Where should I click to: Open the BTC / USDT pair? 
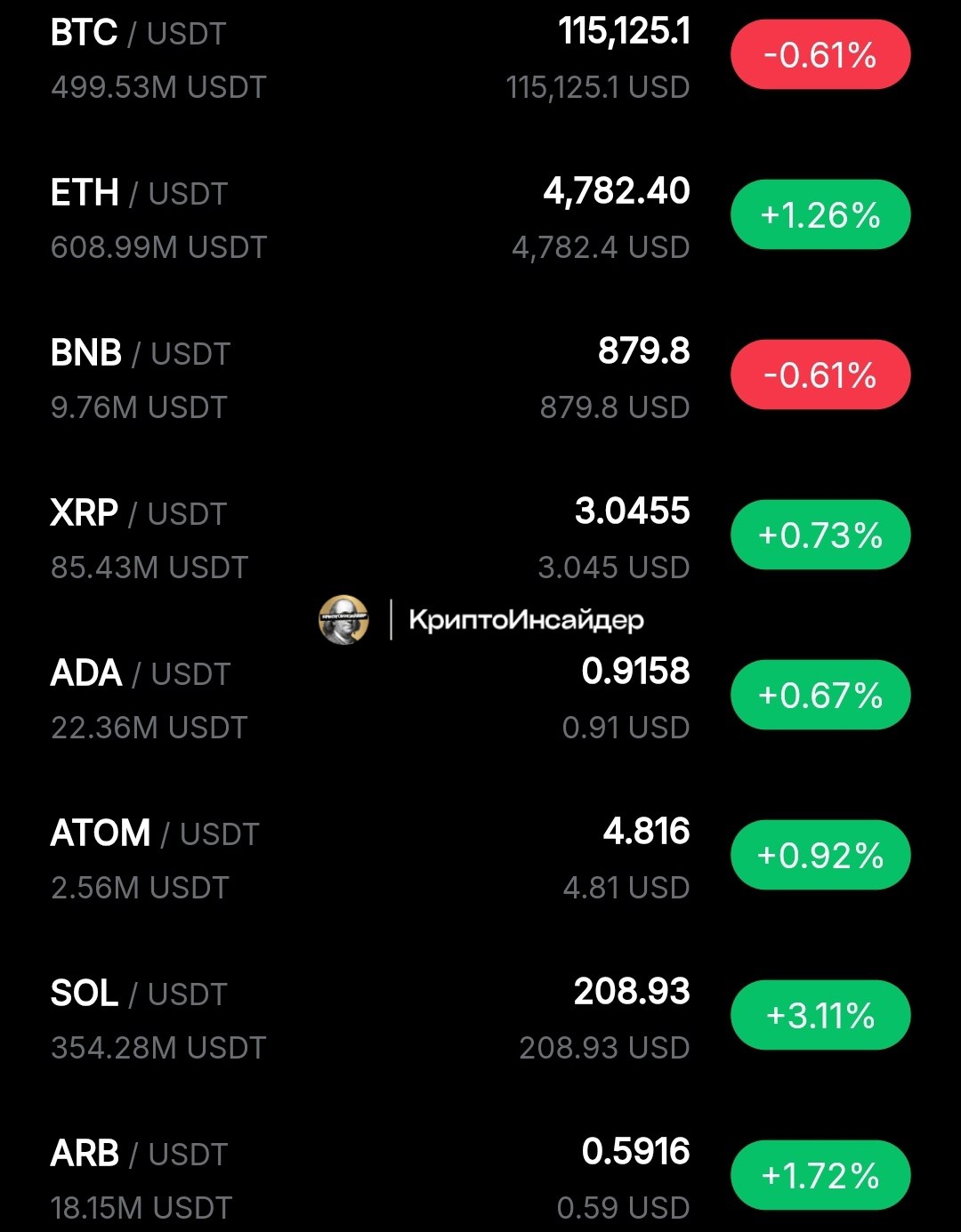pyautogui.click(x=480, y=59)
